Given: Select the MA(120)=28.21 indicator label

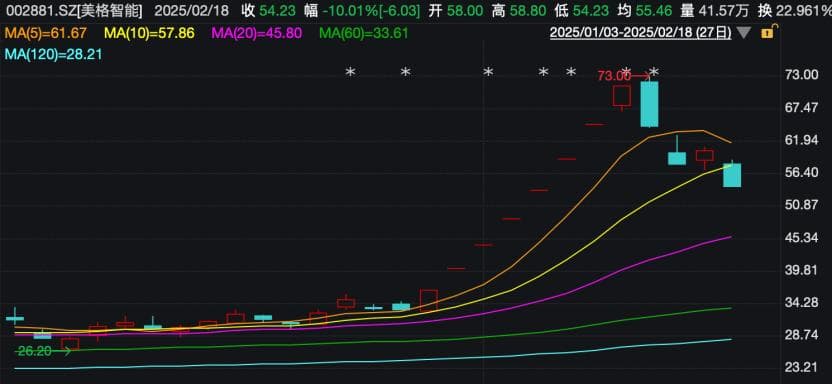Looking at the screenshot, I should click(54, 54).
